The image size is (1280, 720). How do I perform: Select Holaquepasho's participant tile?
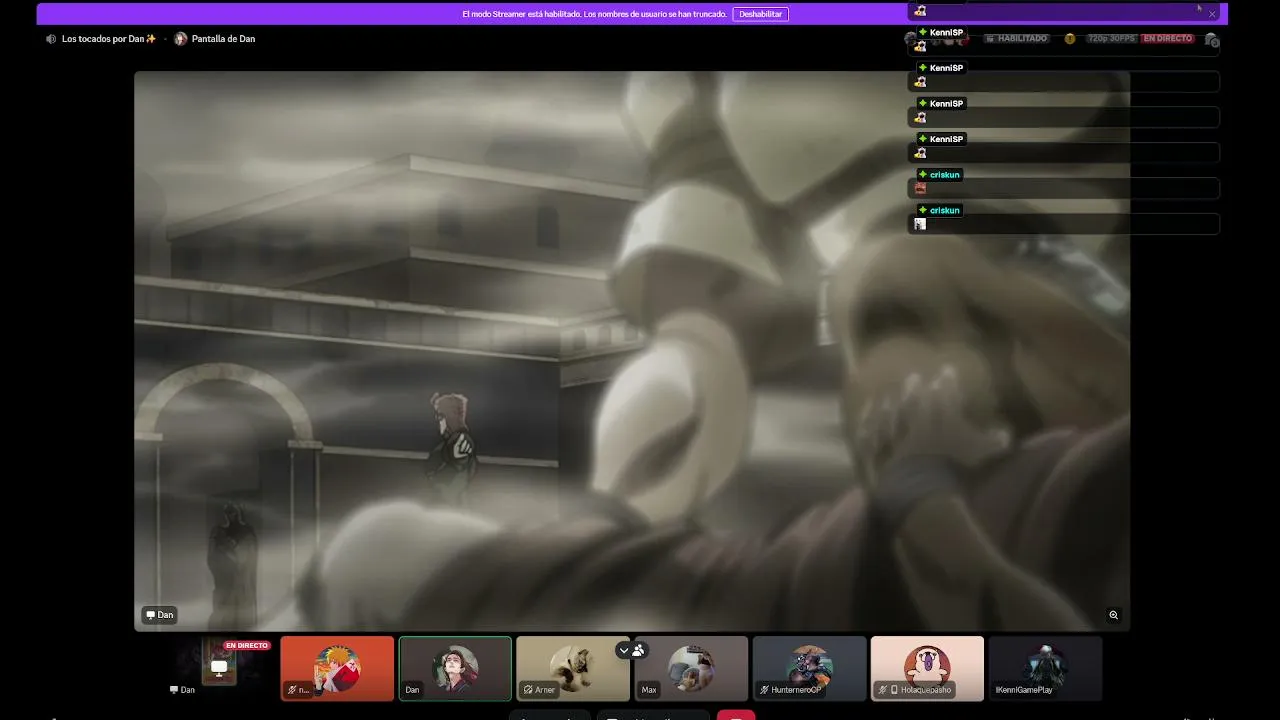coord(927,668)
